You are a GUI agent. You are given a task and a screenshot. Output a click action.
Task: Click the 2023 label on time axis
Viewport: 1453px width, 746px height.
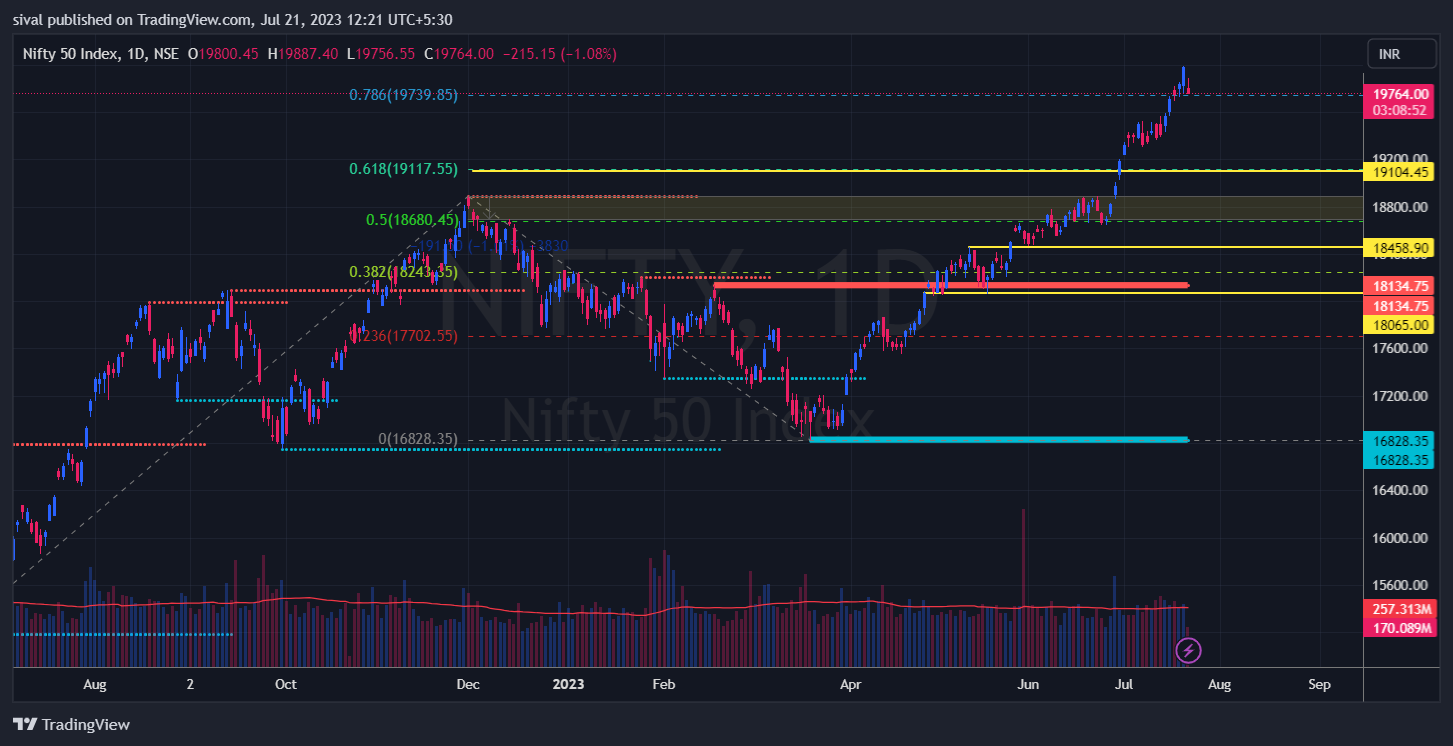pyautogui.click(x=568, y=685)
